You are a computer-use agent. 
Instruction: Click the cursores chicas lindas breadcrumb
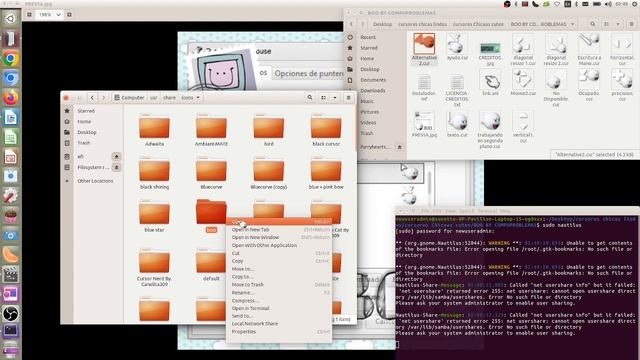pos(422,24)
